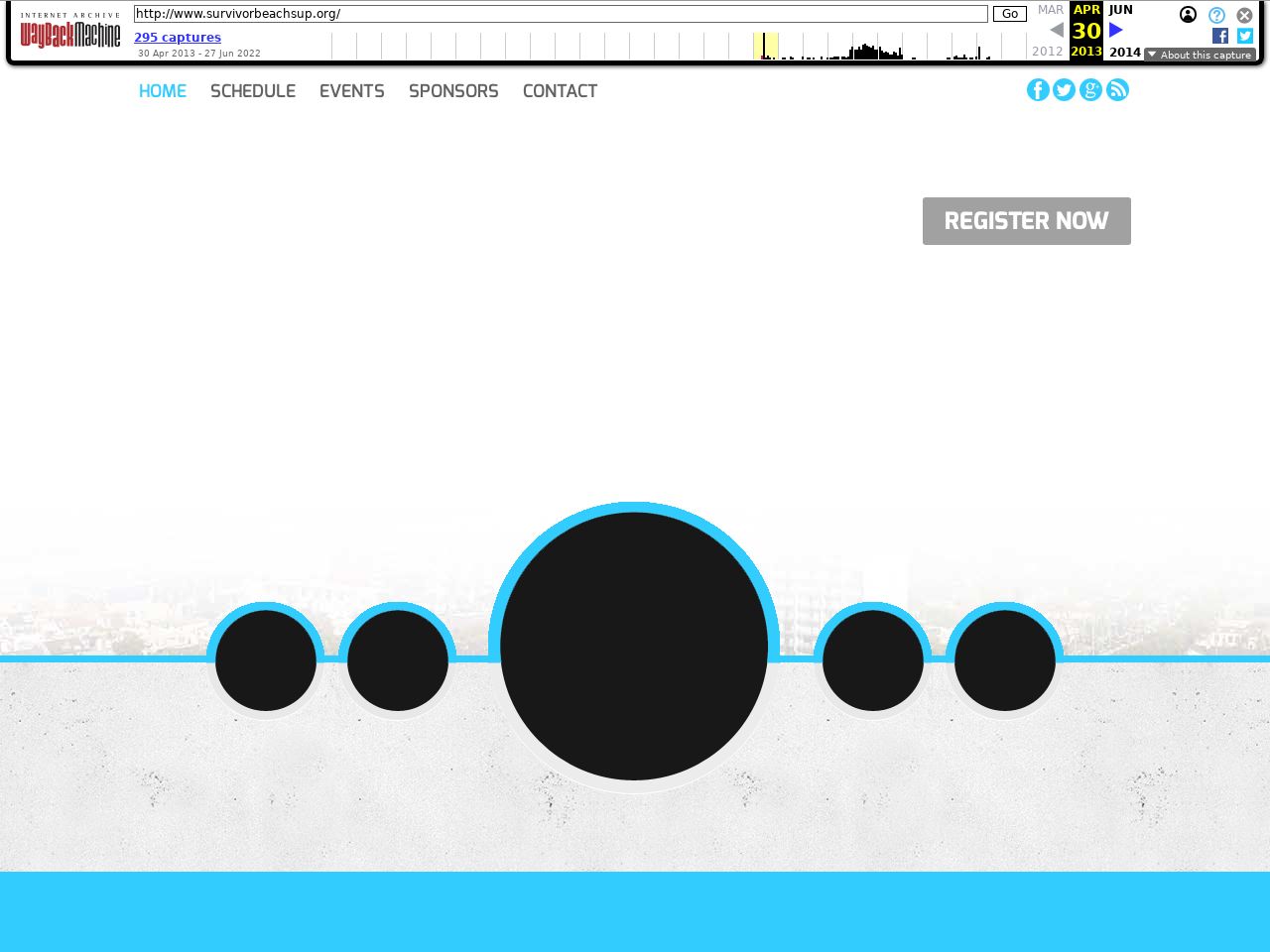This screenshot has height=952, width=1270.
Task: Go to the previous capture arrow
Action: (x=1057, y=30)
